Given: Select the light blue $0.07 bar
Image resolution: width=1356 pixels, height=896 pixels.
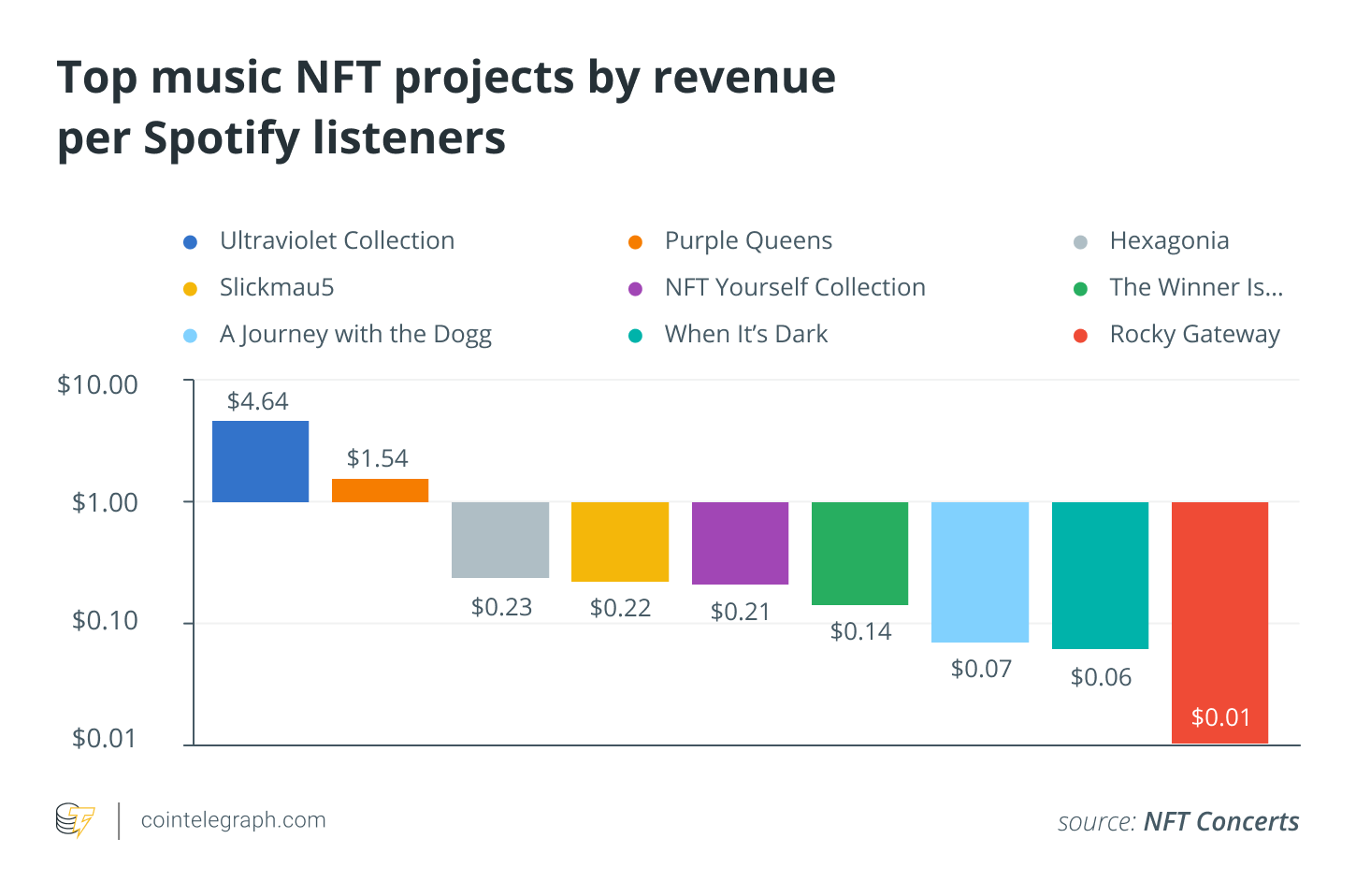Looking at the screenshot, I should click(x=980, y=571).
